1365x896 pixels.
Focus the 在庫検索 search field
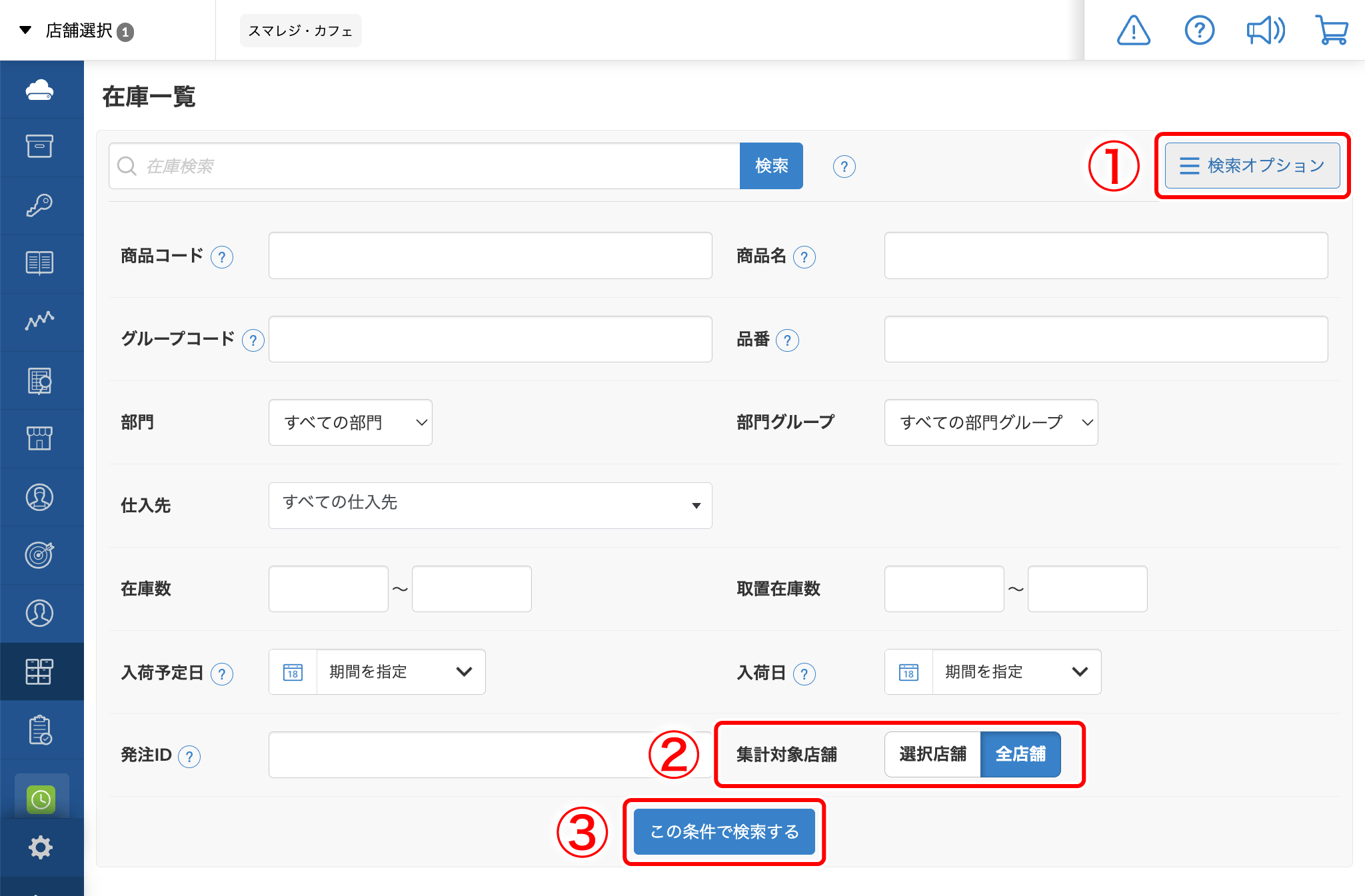pos(425,166)
